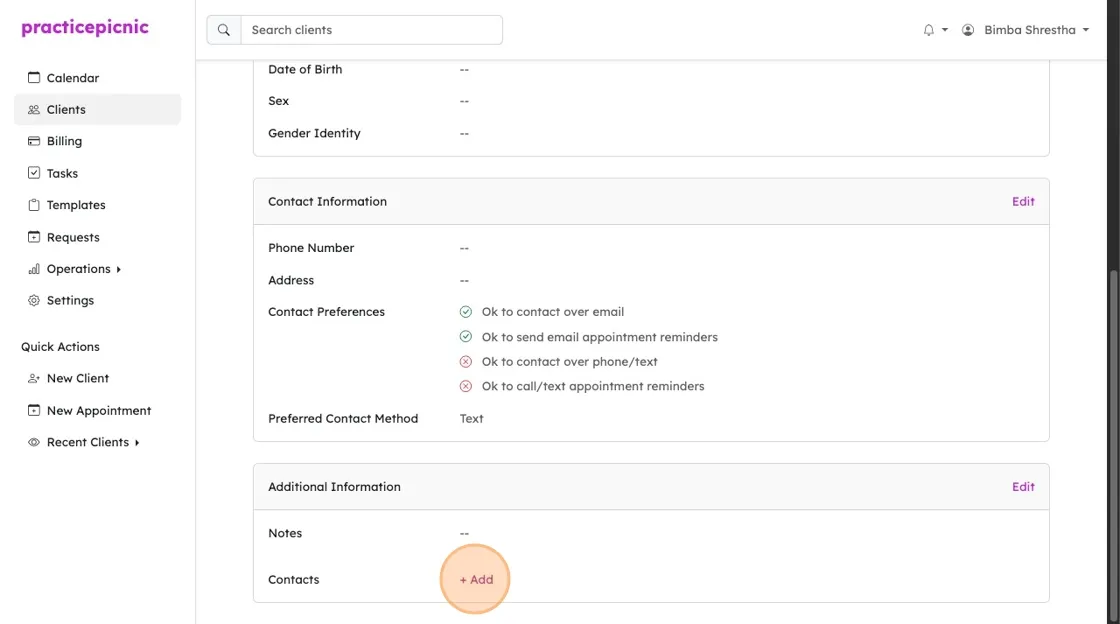Click red cross beside contact over phone/text
The image size is (1120, 624).
(x=466, y=362)
